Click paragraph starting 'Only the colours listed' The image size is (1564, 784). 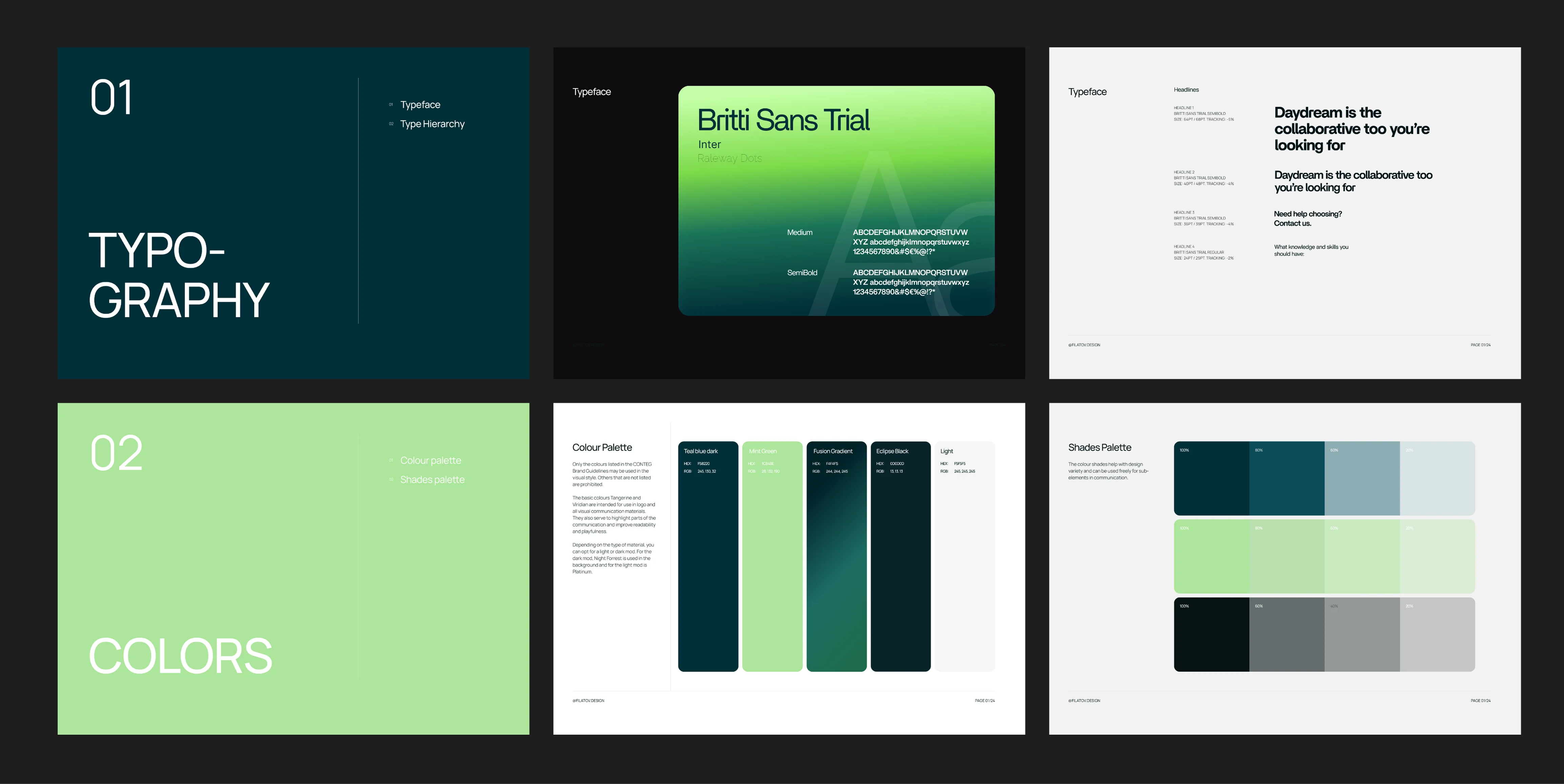[x=612, y=474]
